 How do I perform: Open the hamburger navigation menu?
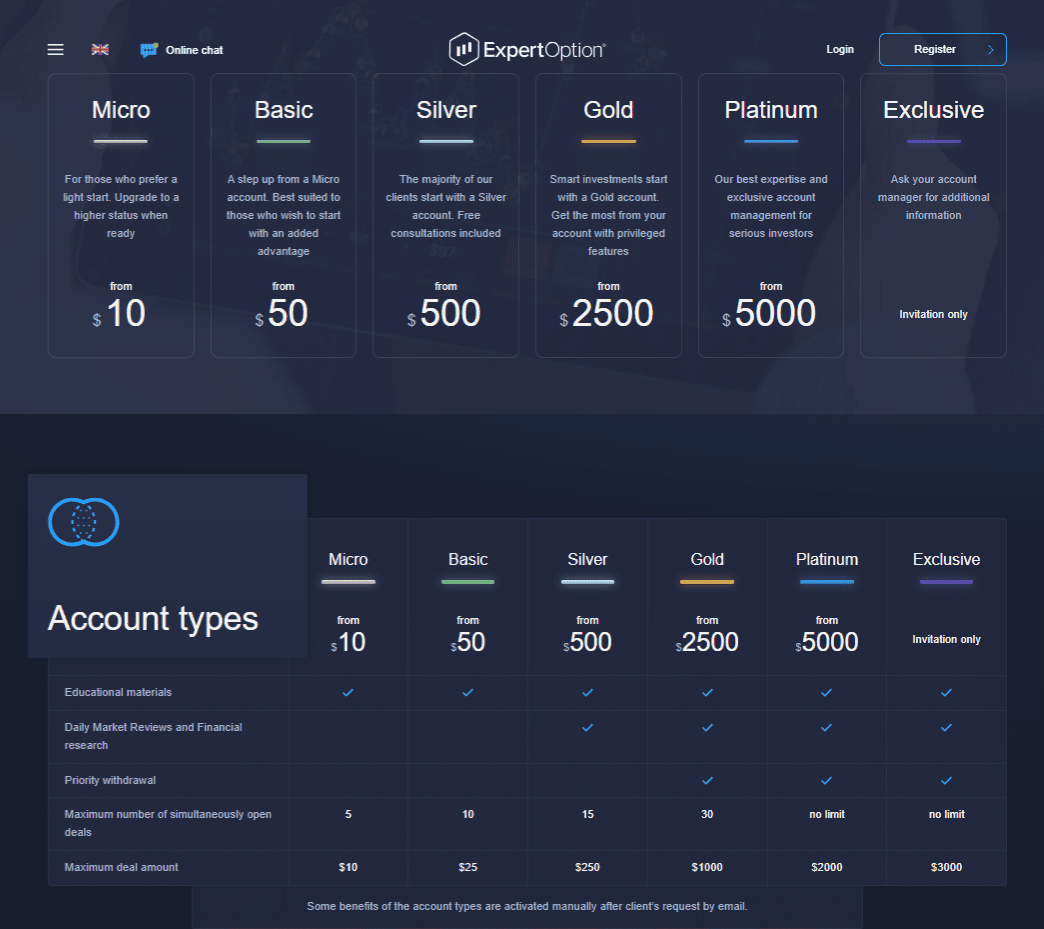[x=55, y=49]
